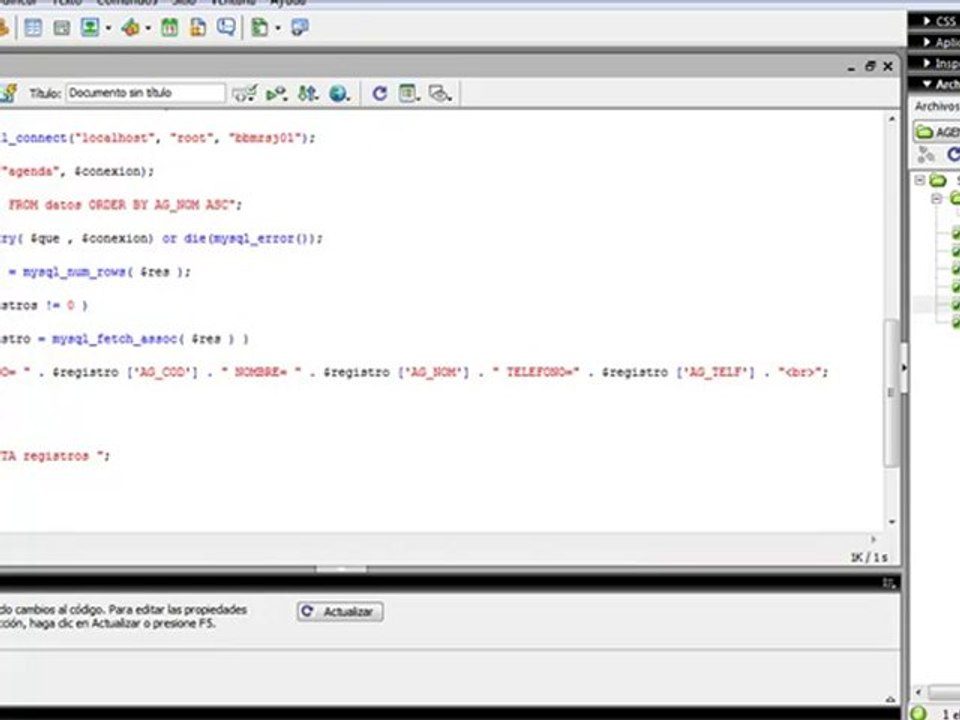Collapse the nested subfolder in the file tree
This screenshot has height=720, width=960.
936,198
